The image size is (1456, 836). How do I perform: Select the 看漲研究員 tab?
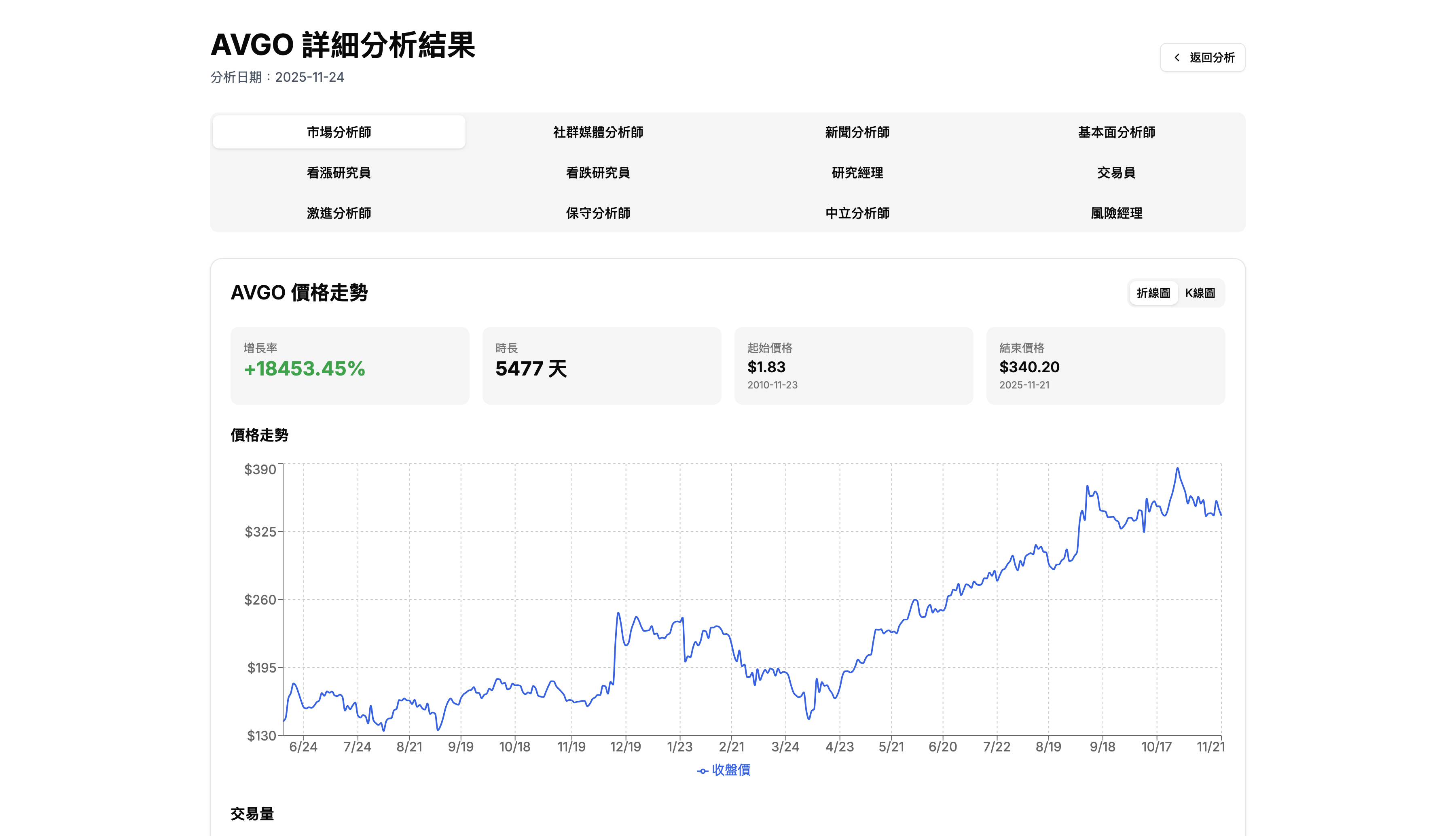pos(339,173)
